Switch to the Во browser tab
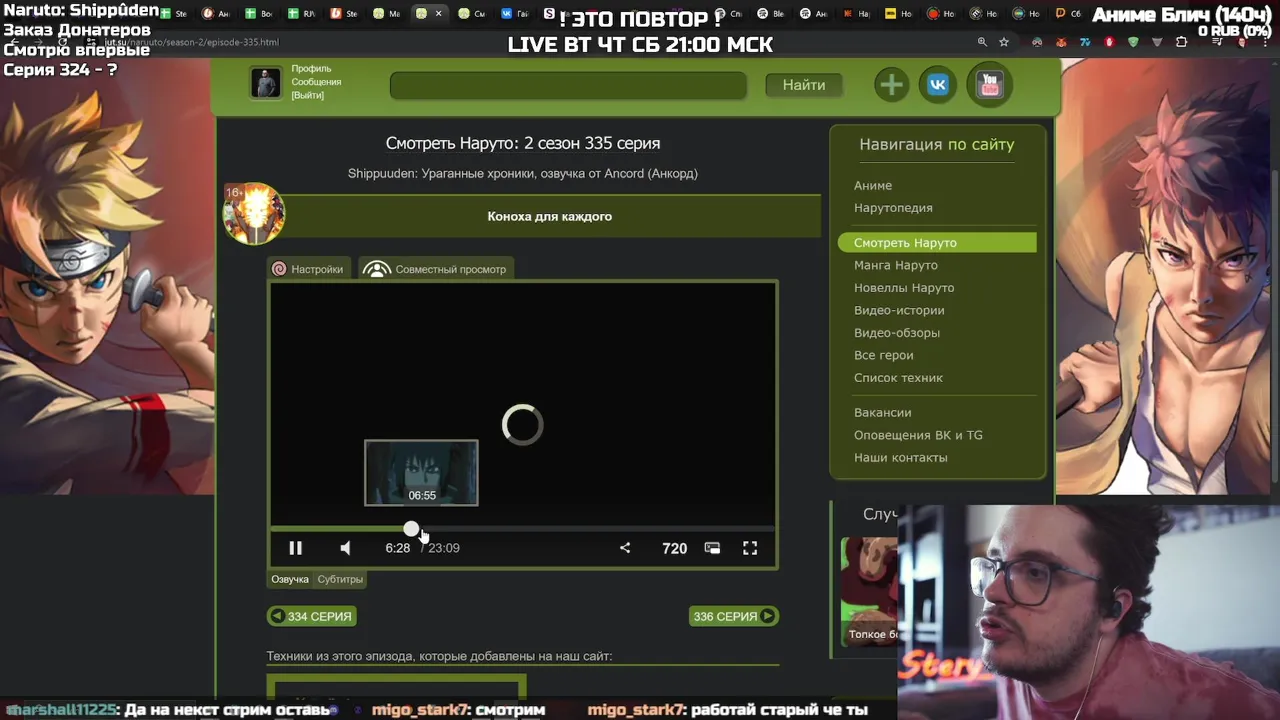The height and width of the screenshot is (720, 1280). tap(258, 14)
